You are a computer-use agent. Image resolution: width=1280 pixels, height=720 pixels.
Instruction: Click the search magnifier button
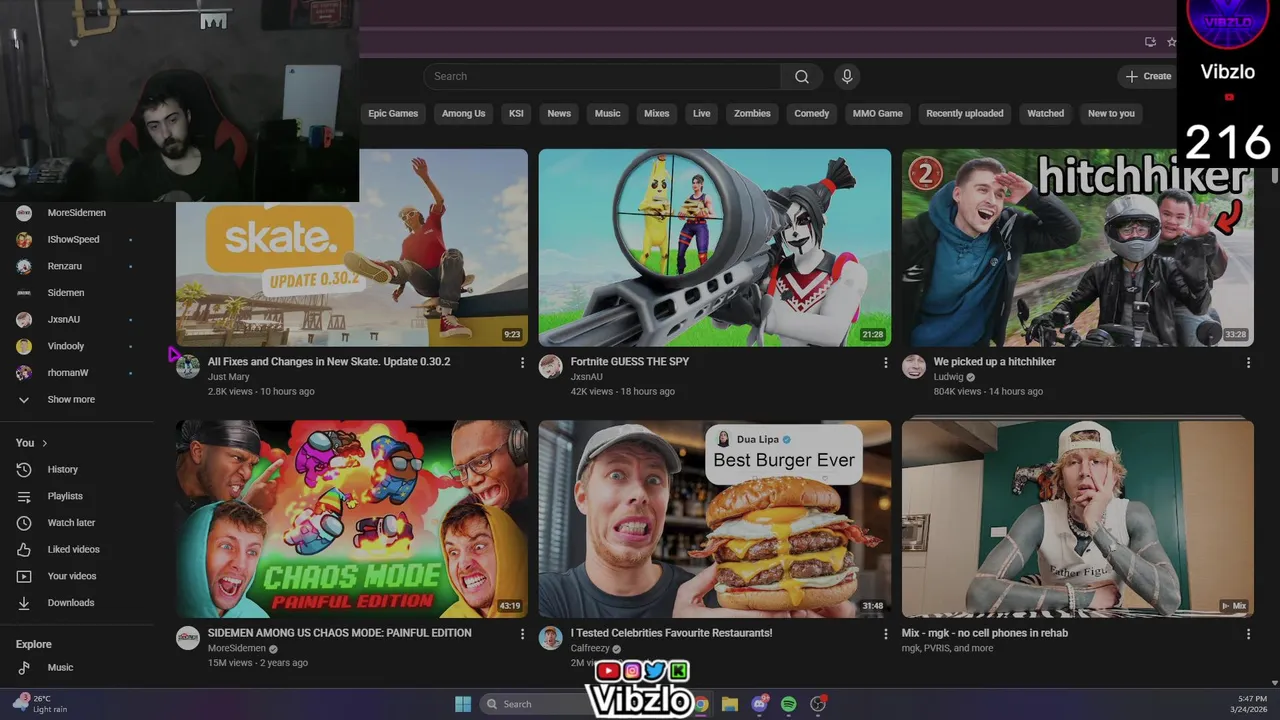[802, 76]
